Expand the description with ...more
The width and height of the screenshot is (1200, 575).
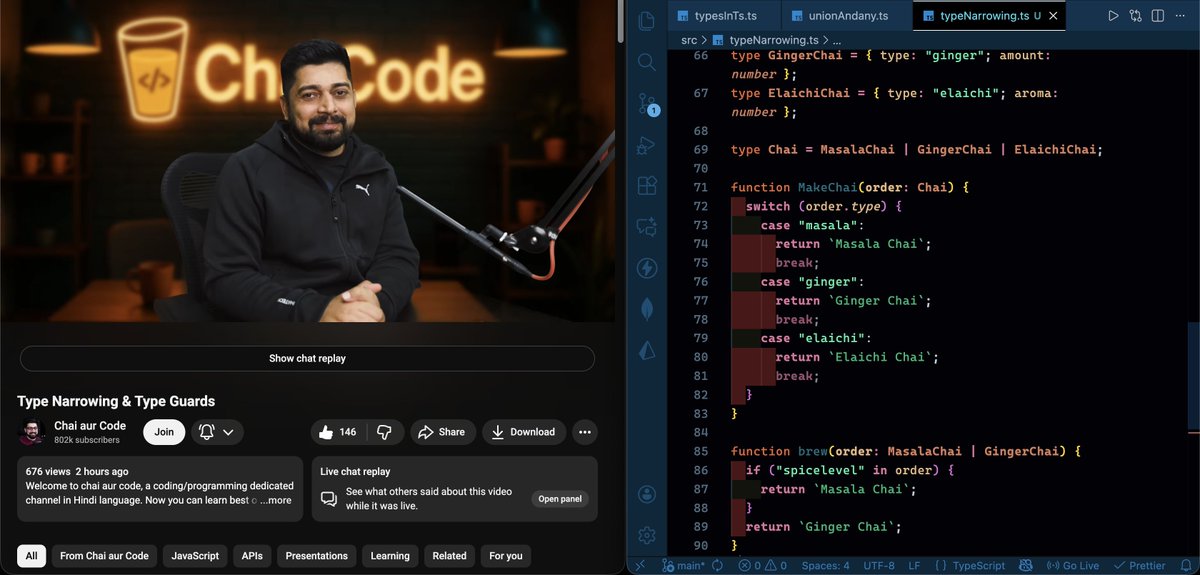click(275, 500)
